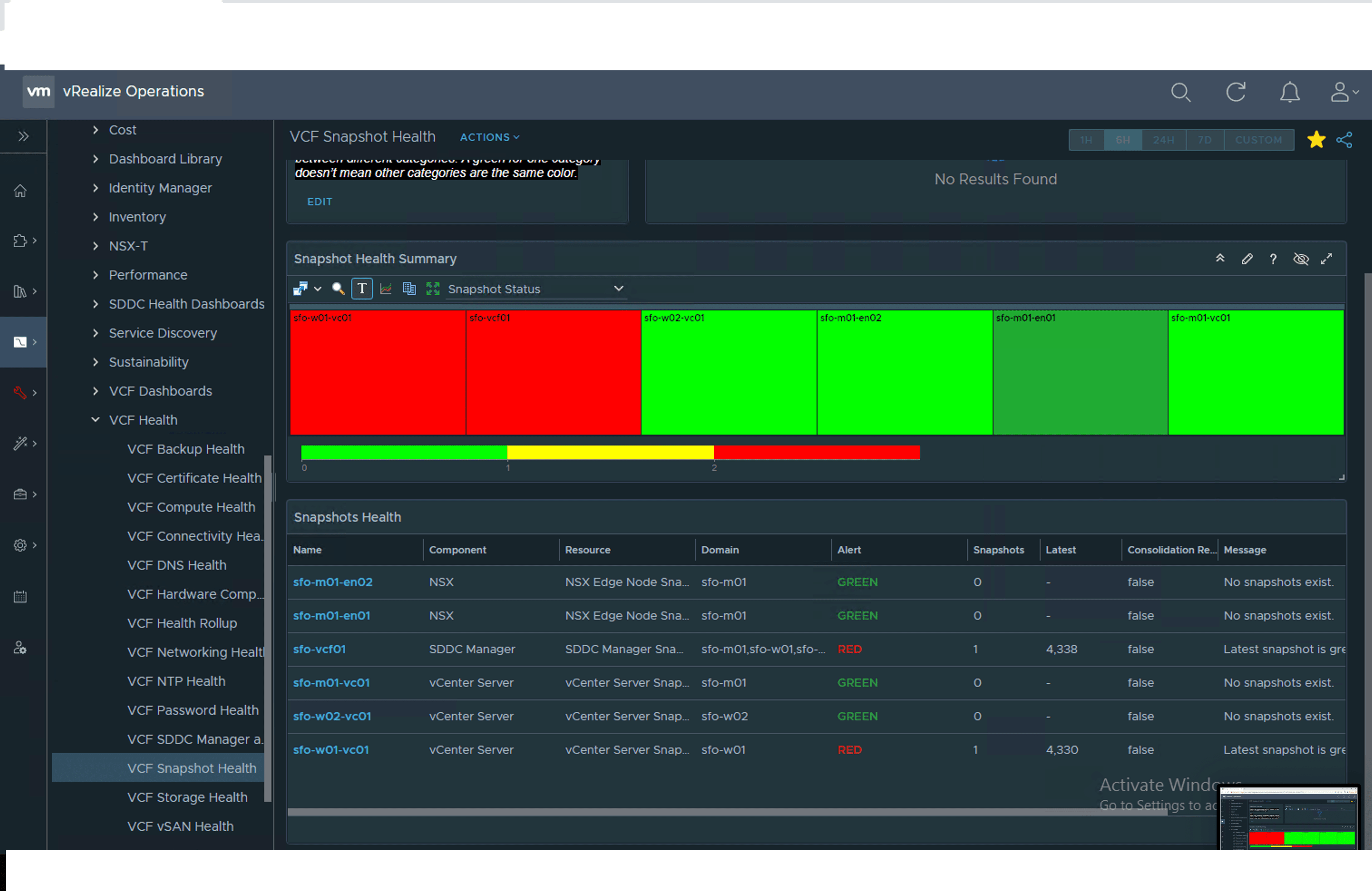The image size is (1372, 891).
Task: Edit the Snapshot Health Summary widget
Action: tap(1247, 259)
